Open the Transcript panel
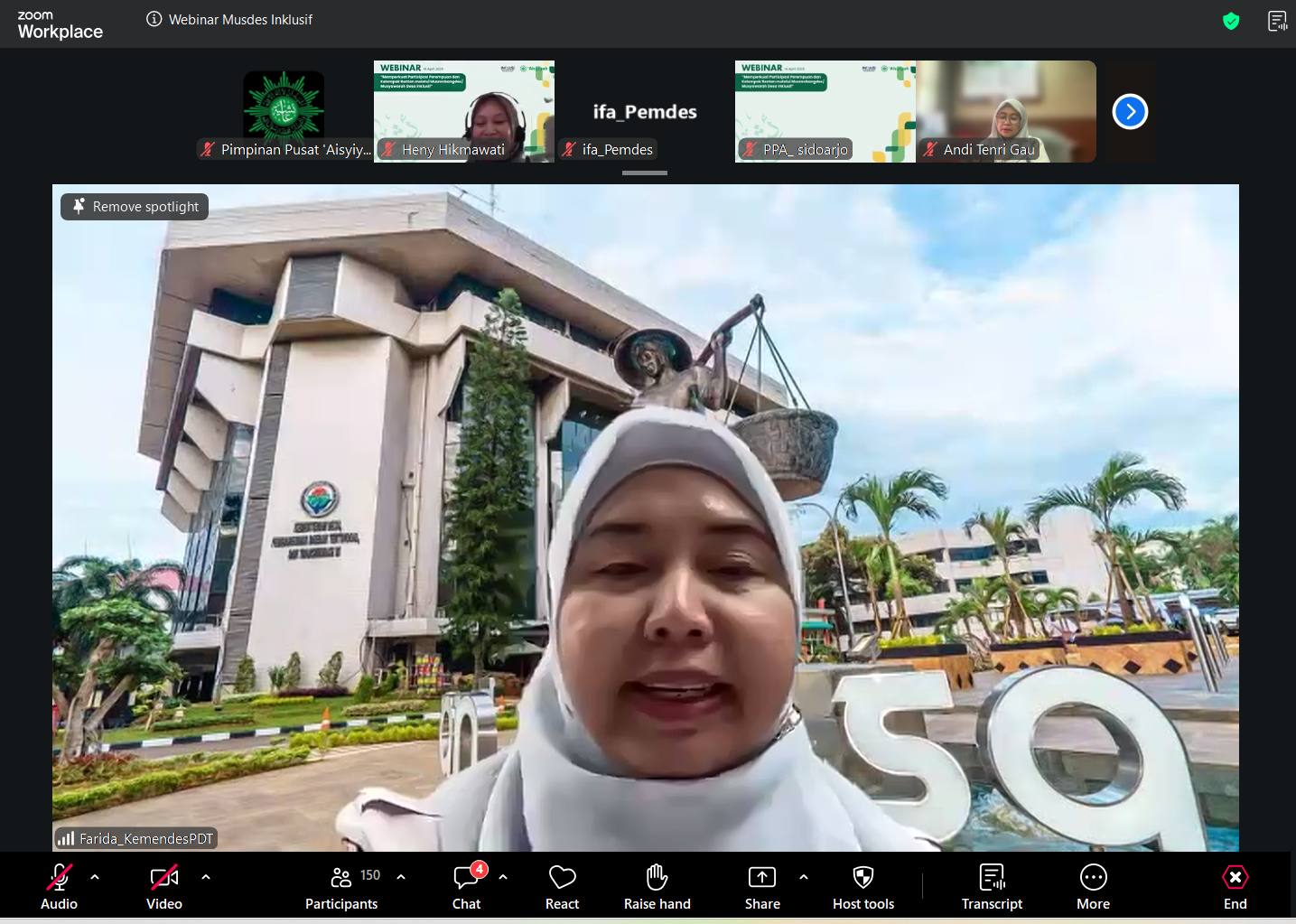The height and width of the screenshot is (924, 1296). click(x=992, y=886)
